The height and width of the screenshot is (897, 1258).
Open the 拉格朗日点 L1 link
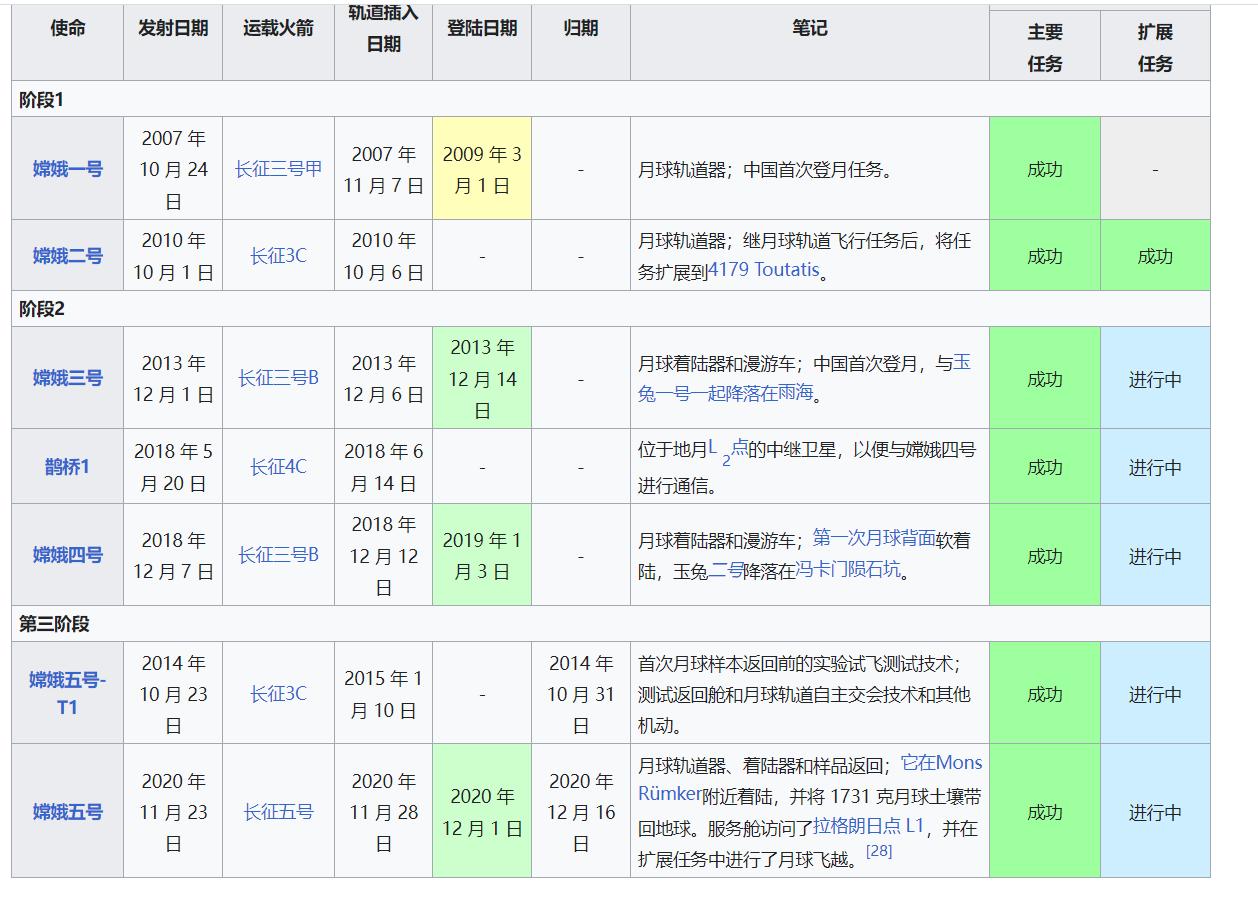tap(868, 827)
